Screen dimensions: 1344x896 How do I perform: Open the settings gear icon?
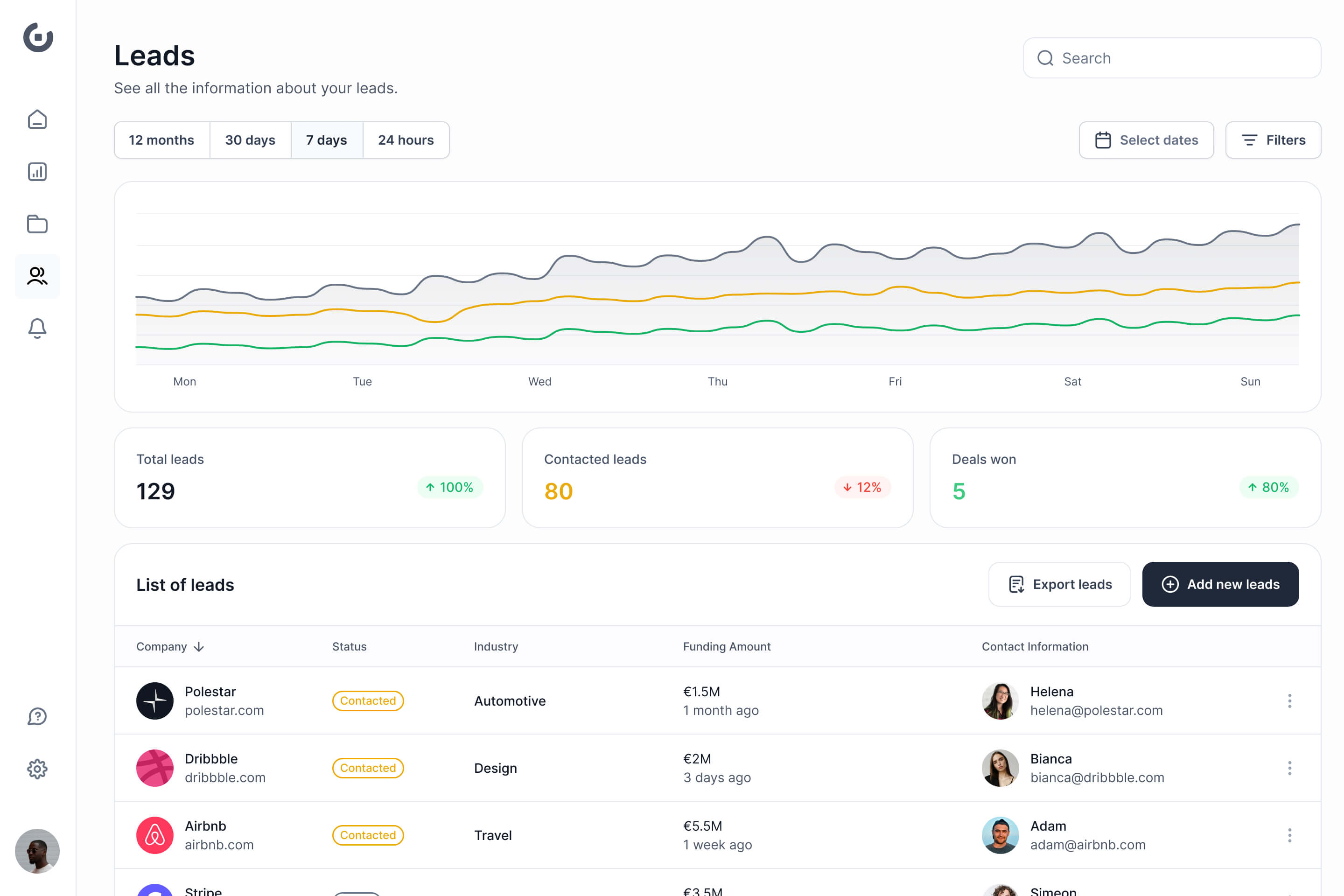point(37,769)
